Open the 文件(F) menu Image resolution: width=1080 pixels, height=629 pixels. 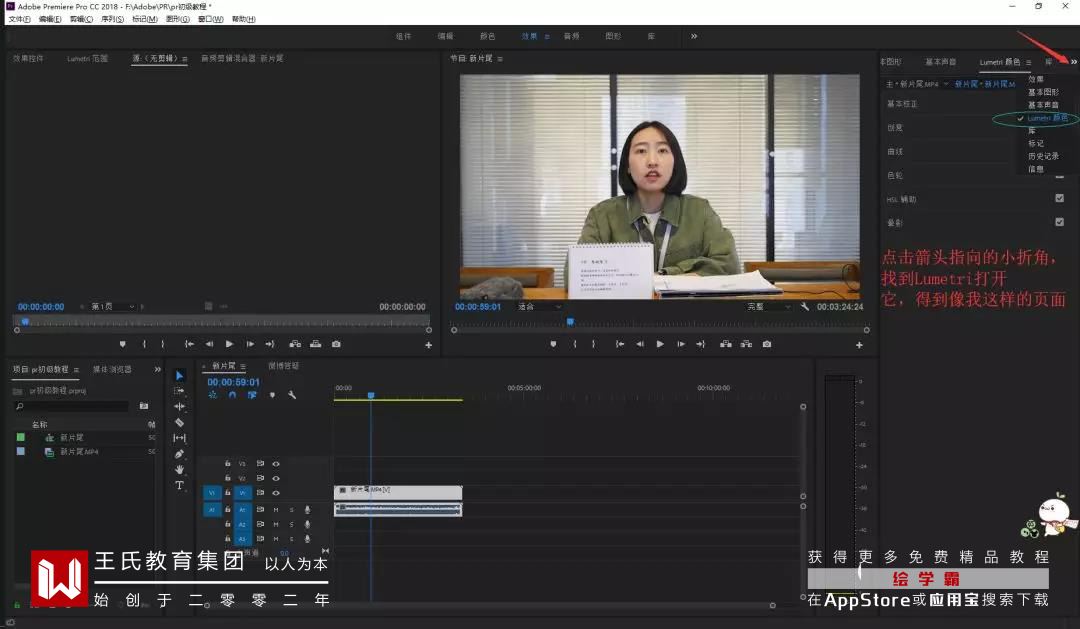19,19
